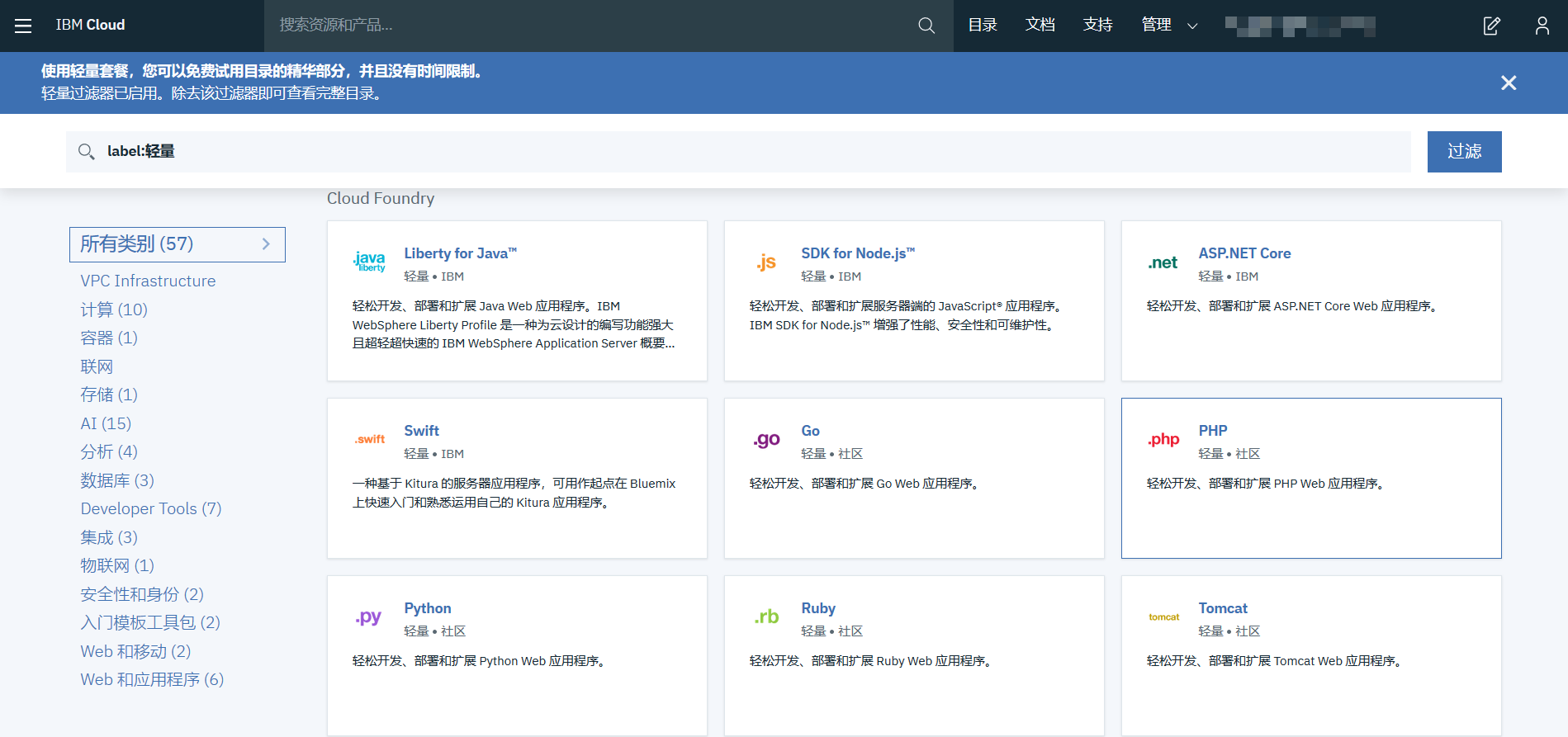Open the feedback edit icon
The height and width of the screenshot is (737, 1568).
pos(1491,26)
